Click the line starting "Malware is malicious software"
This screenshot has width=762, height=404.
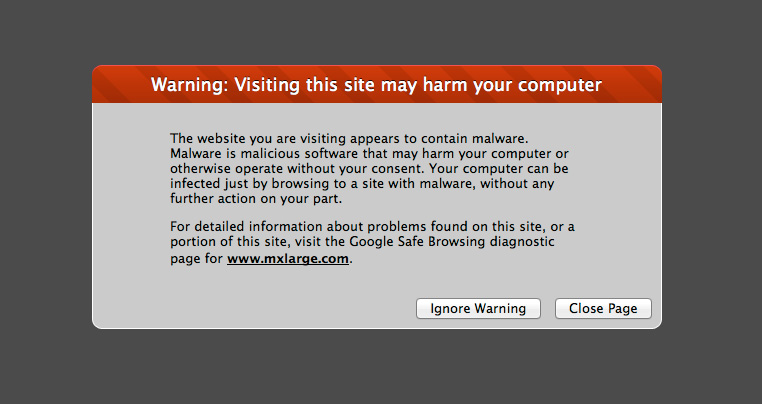click(x=369, y=154)
